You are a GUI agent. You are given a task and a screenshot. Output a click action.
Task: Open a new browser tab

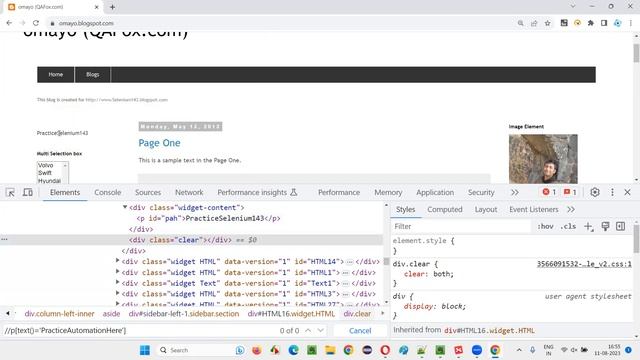112,7
